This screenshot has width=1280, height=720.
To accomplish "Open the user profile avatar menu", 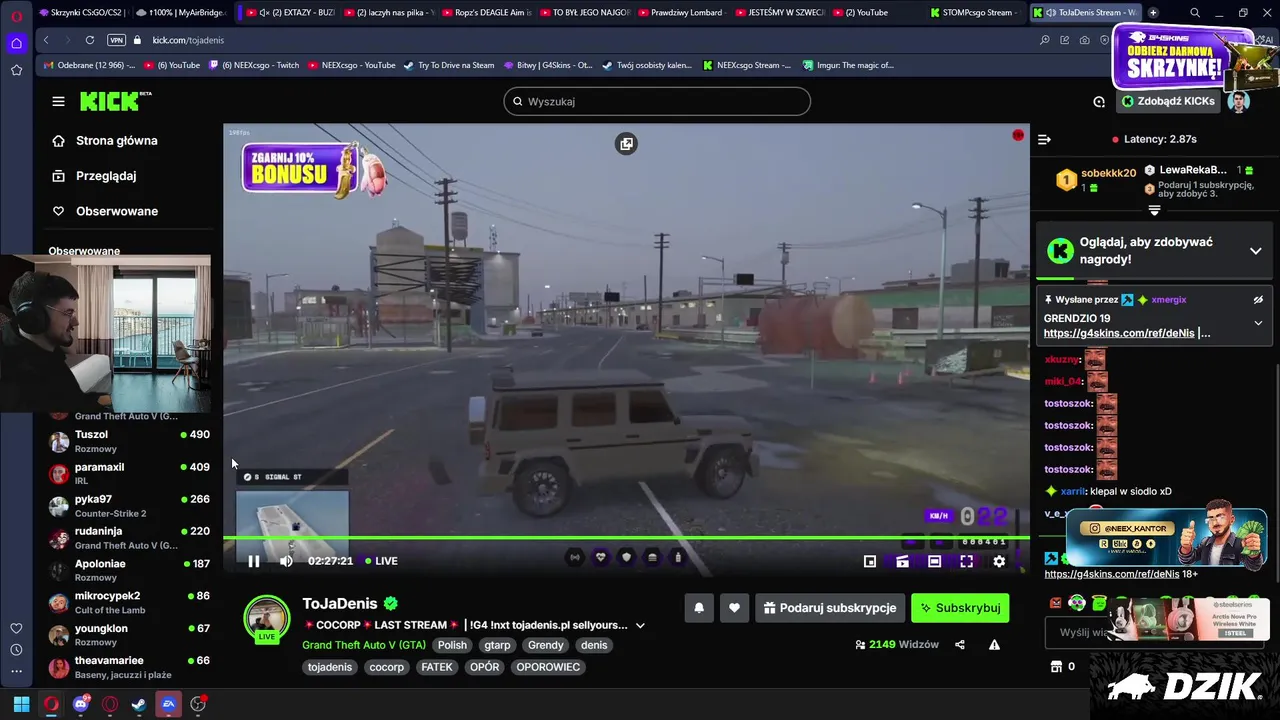I will tap(1238, 102).
